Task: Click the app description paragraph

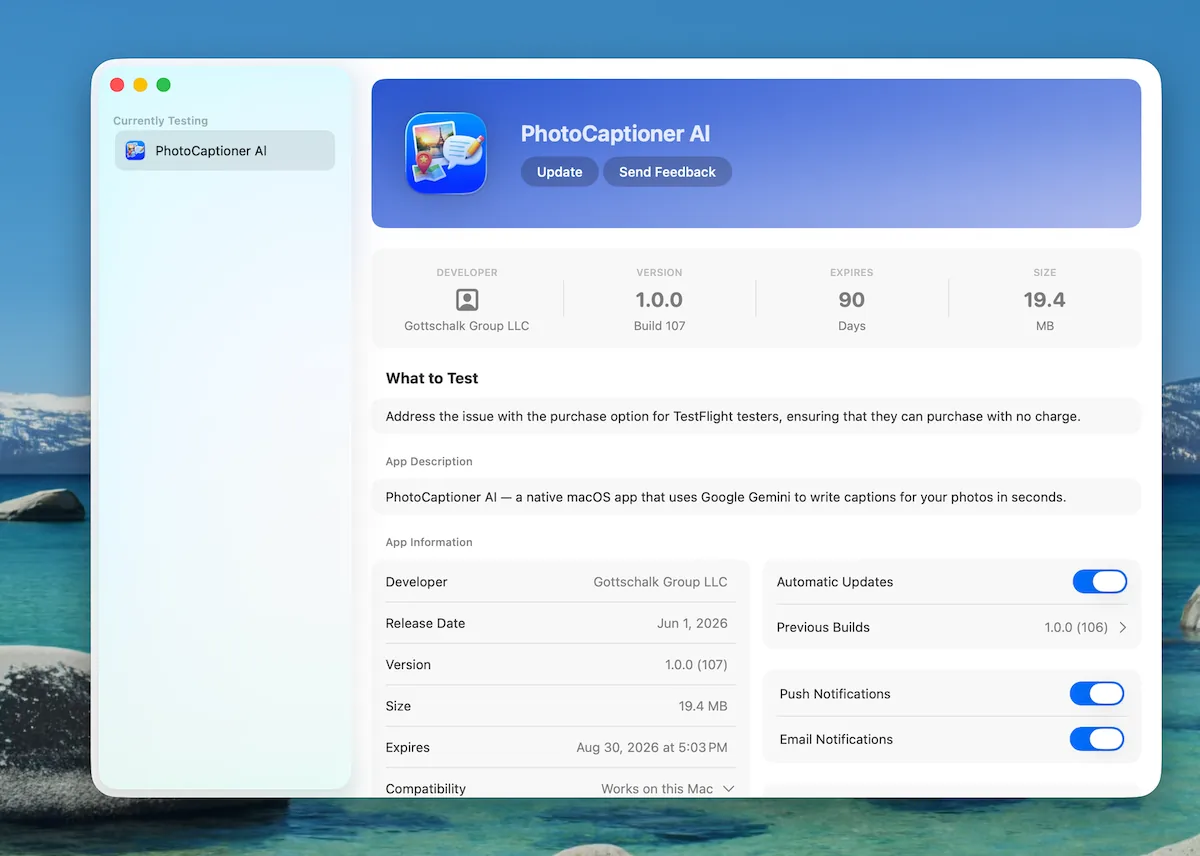Action: pos(726,497)
